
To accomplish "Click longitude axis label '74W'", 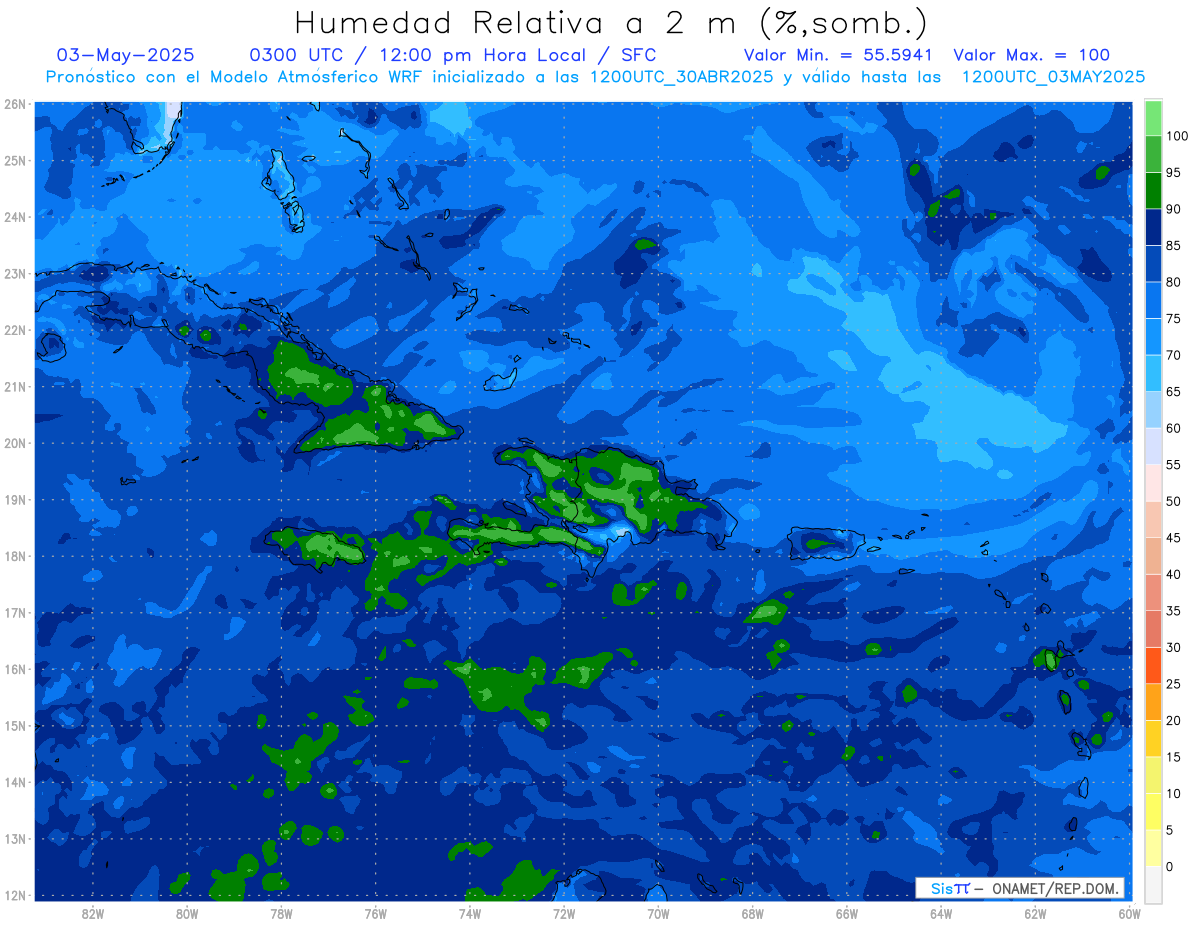I will tap(470, 913).
